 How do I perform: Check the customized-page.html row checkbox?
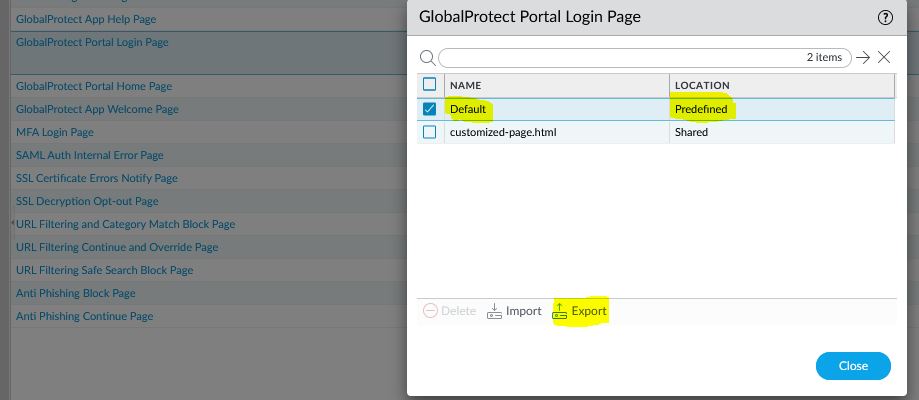tap(430, 132)
